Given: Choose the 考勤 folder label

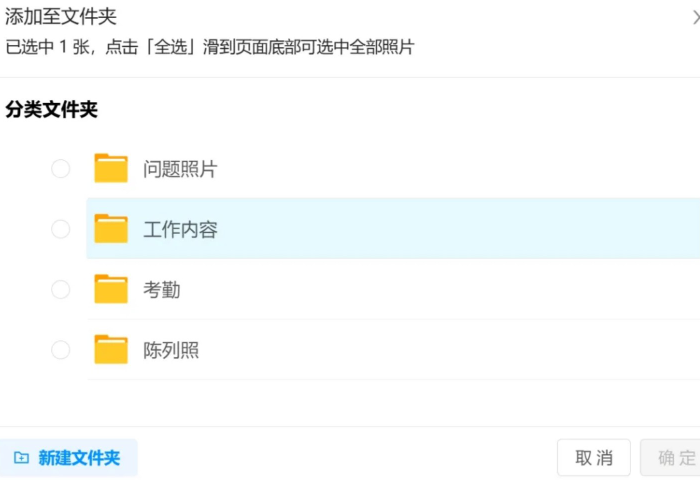Looking at the screenshot, I should (x=162, y=290).
